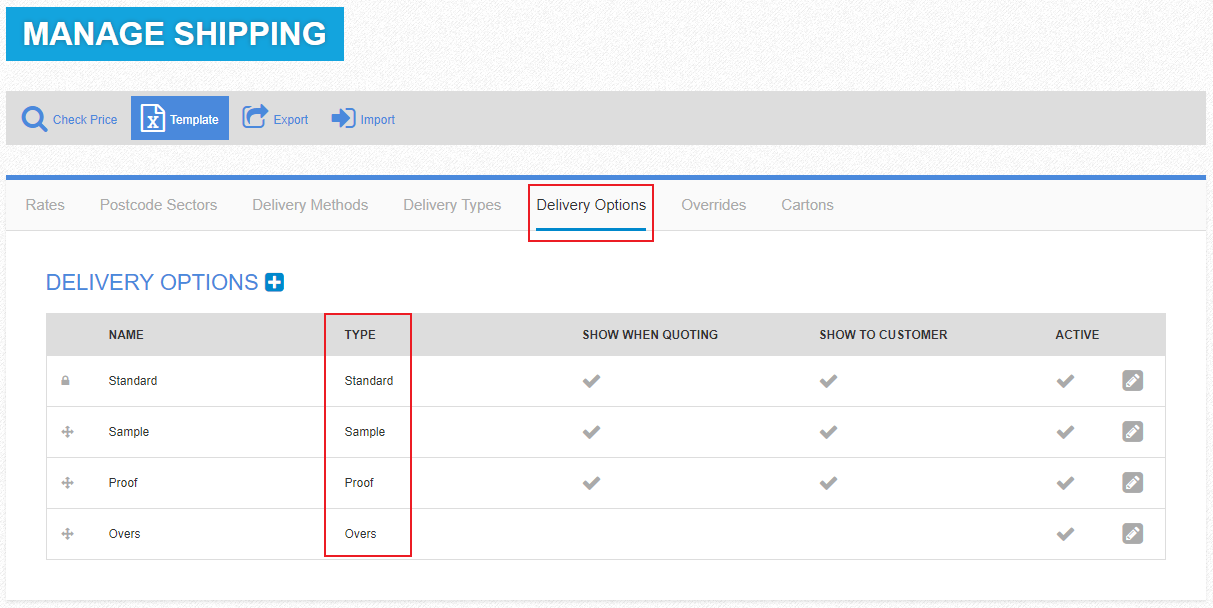Edit the Sample delivery option
The height and width of the screenshot is (608, 1213).
1132,432
